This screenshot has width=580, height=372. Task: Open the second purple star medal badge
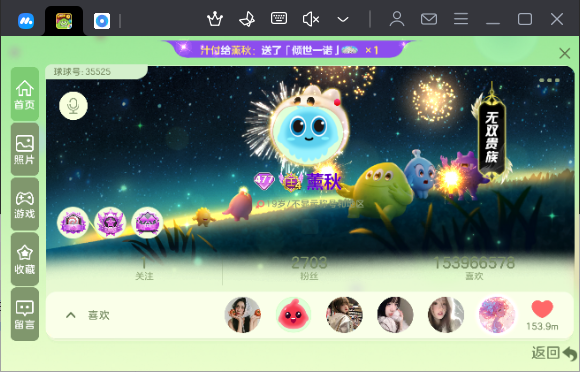(x=110, y=223)
